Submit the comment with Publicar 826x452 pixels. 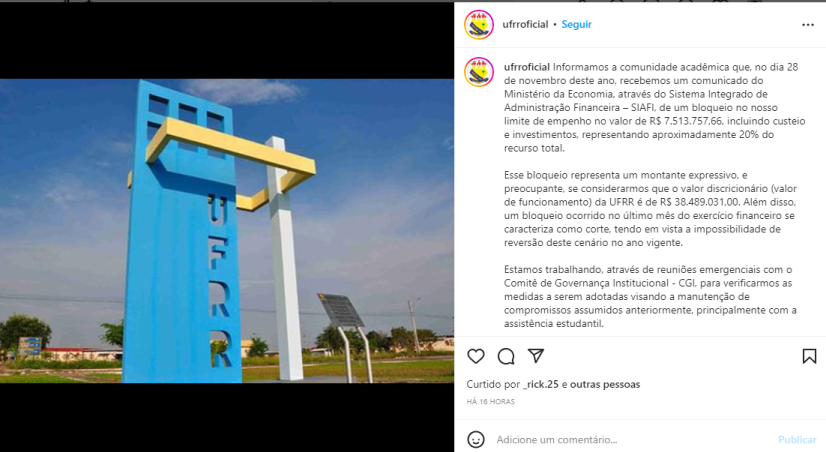pos(797,439)
